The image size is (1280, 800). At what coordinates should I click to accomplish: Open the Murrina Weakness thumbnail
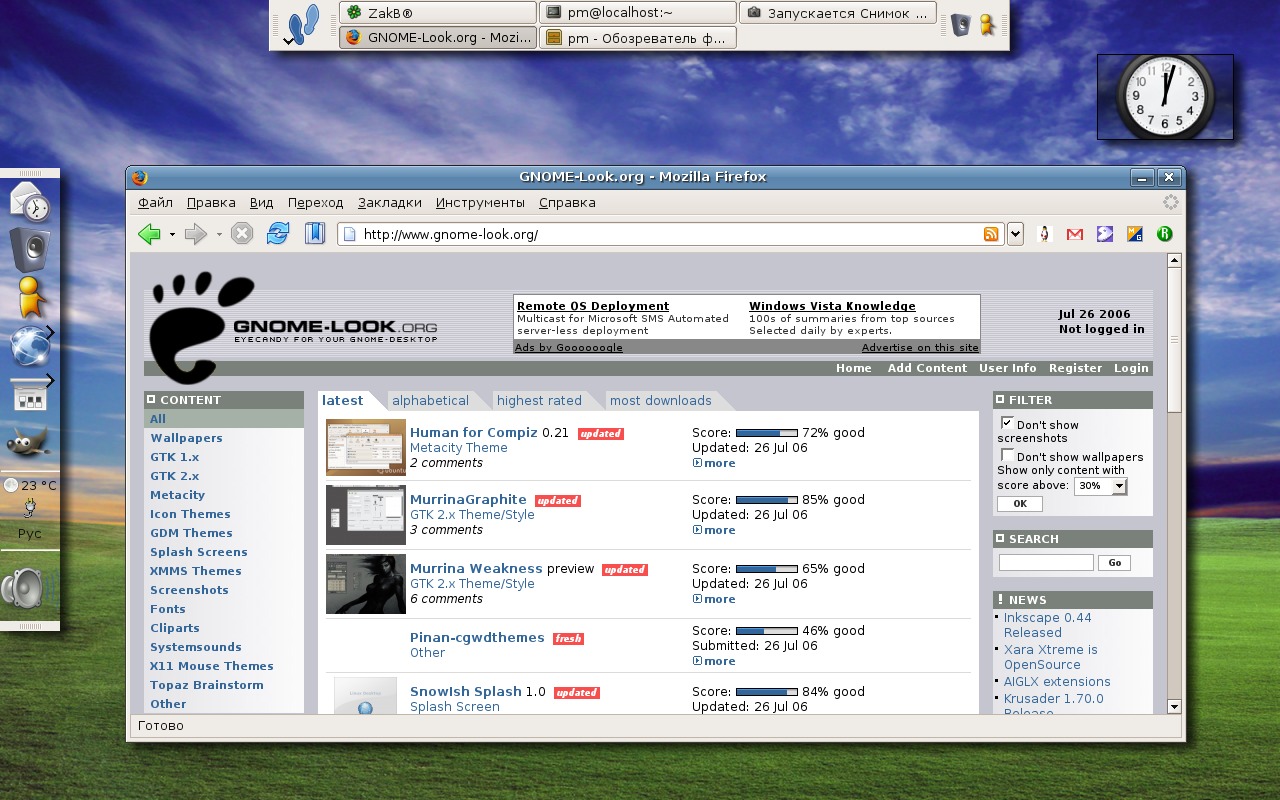coord(366,584)
